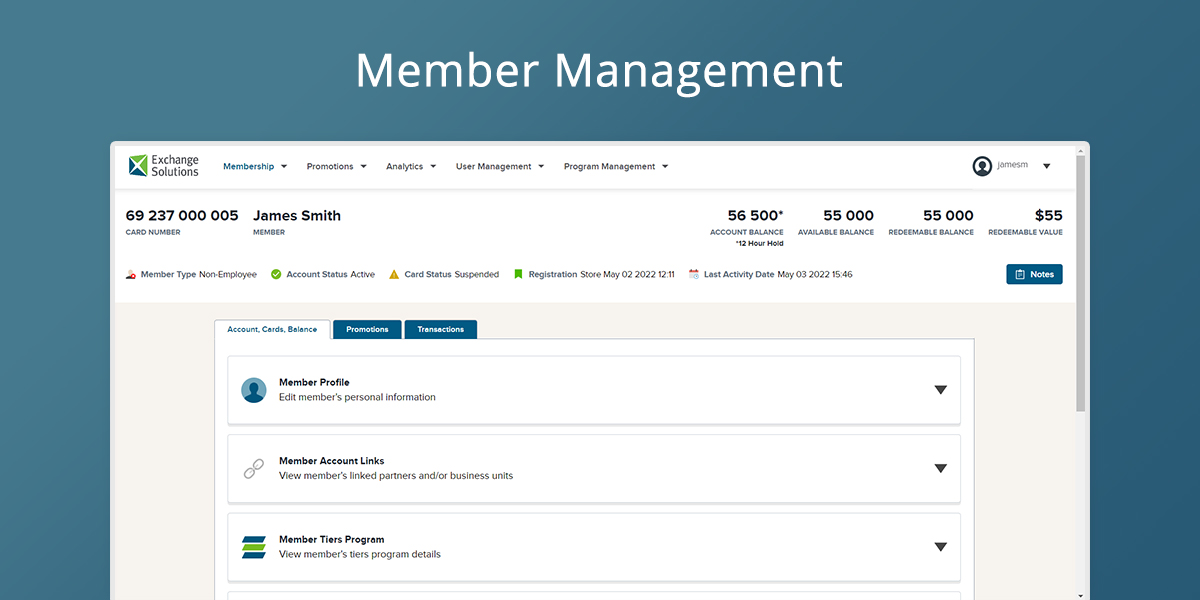
Task: Click the Exchange Solutions logo
Action: pyautogui.click(x=164, y=166)
